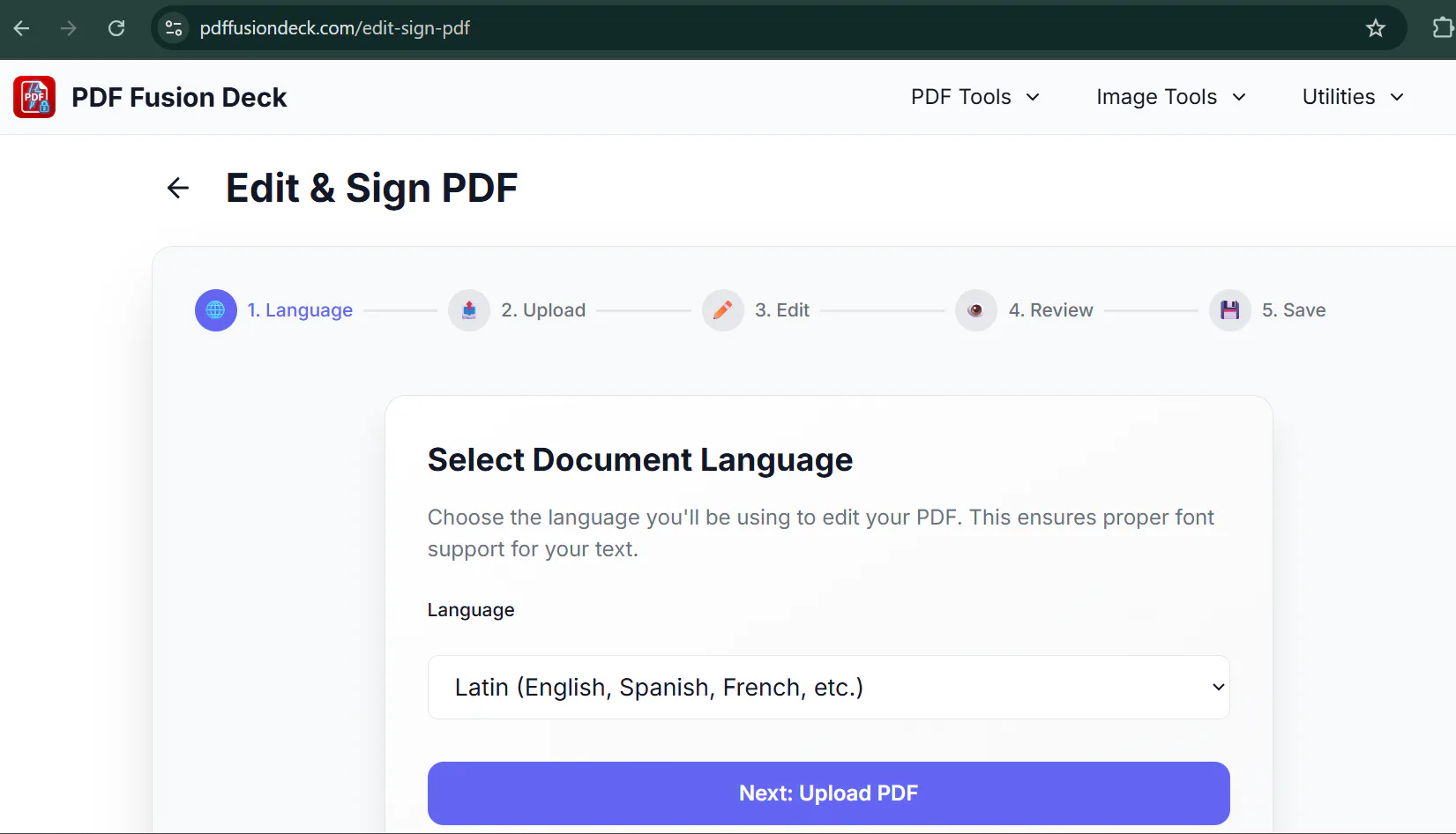The image size is (1456, 834).
Task: Click the 'Edit & Sign PDF' page title
Action: 371,188
